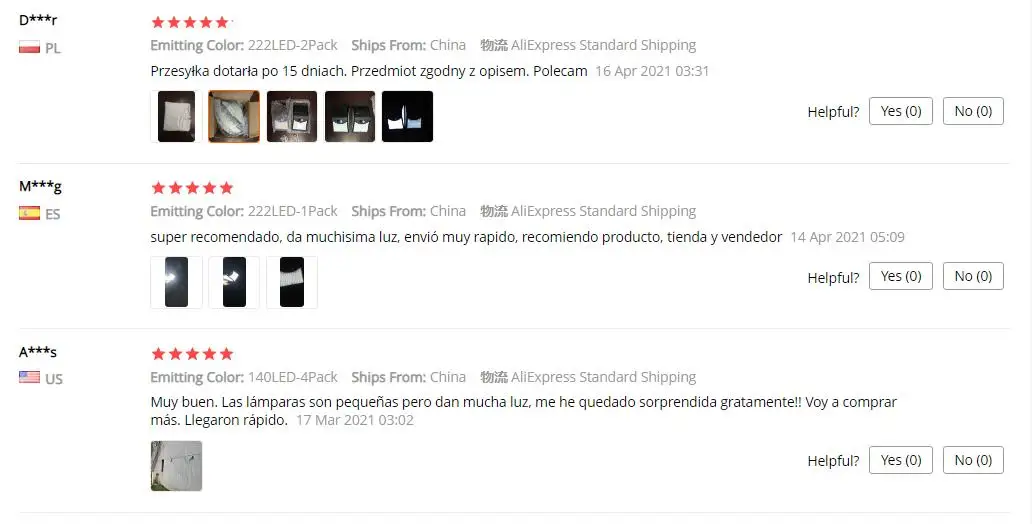The height and width of the screenshot is (524, 1032).
Task: View second photo in M***g's review
Action: (234, 282)
